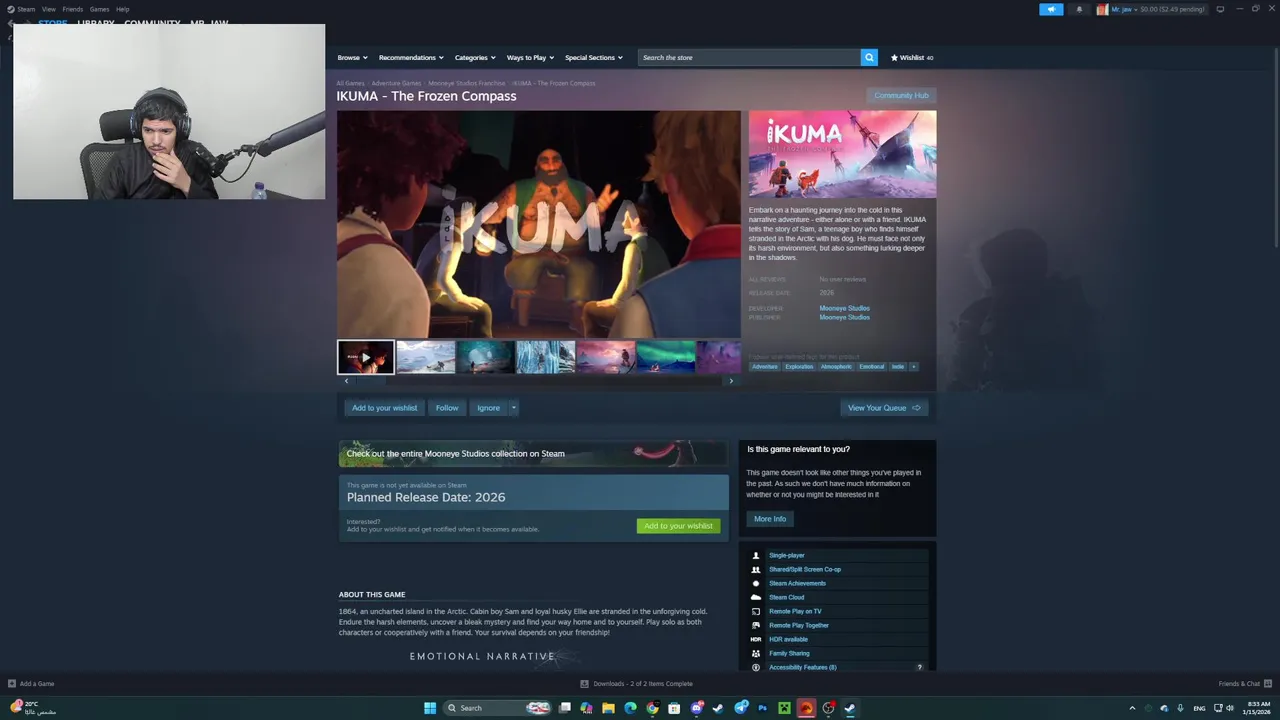Select the aurora borealis screenshot thumbnail

click(666, 357)
